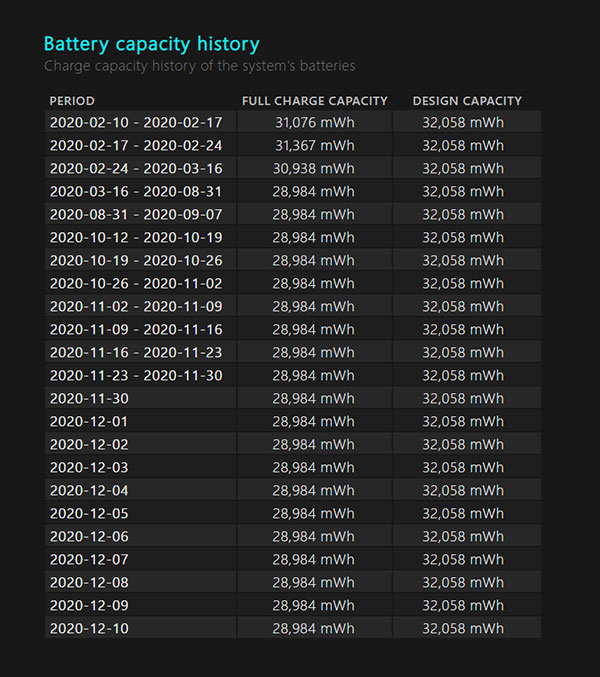Click the period cell '2020-12-01'
This screenshot has width=600, height=677.
[x=89, y=421]
